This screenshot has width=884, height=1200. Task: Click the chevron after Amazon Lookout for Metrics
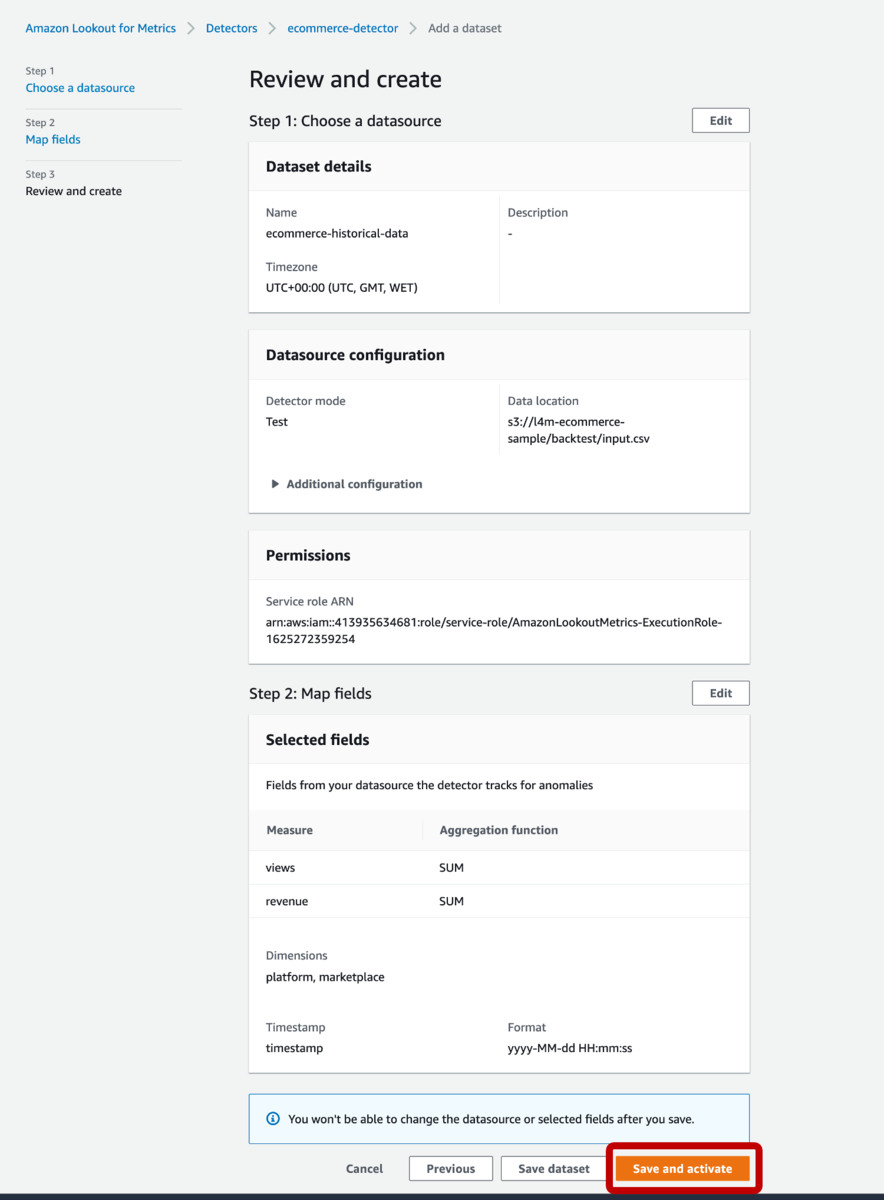point(191,28)
